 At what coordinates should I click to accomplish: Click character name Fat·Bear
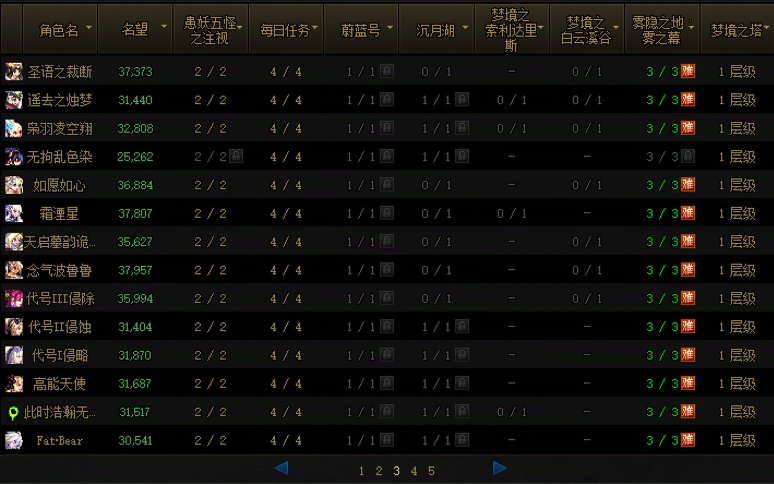click(x=59, y=441)
